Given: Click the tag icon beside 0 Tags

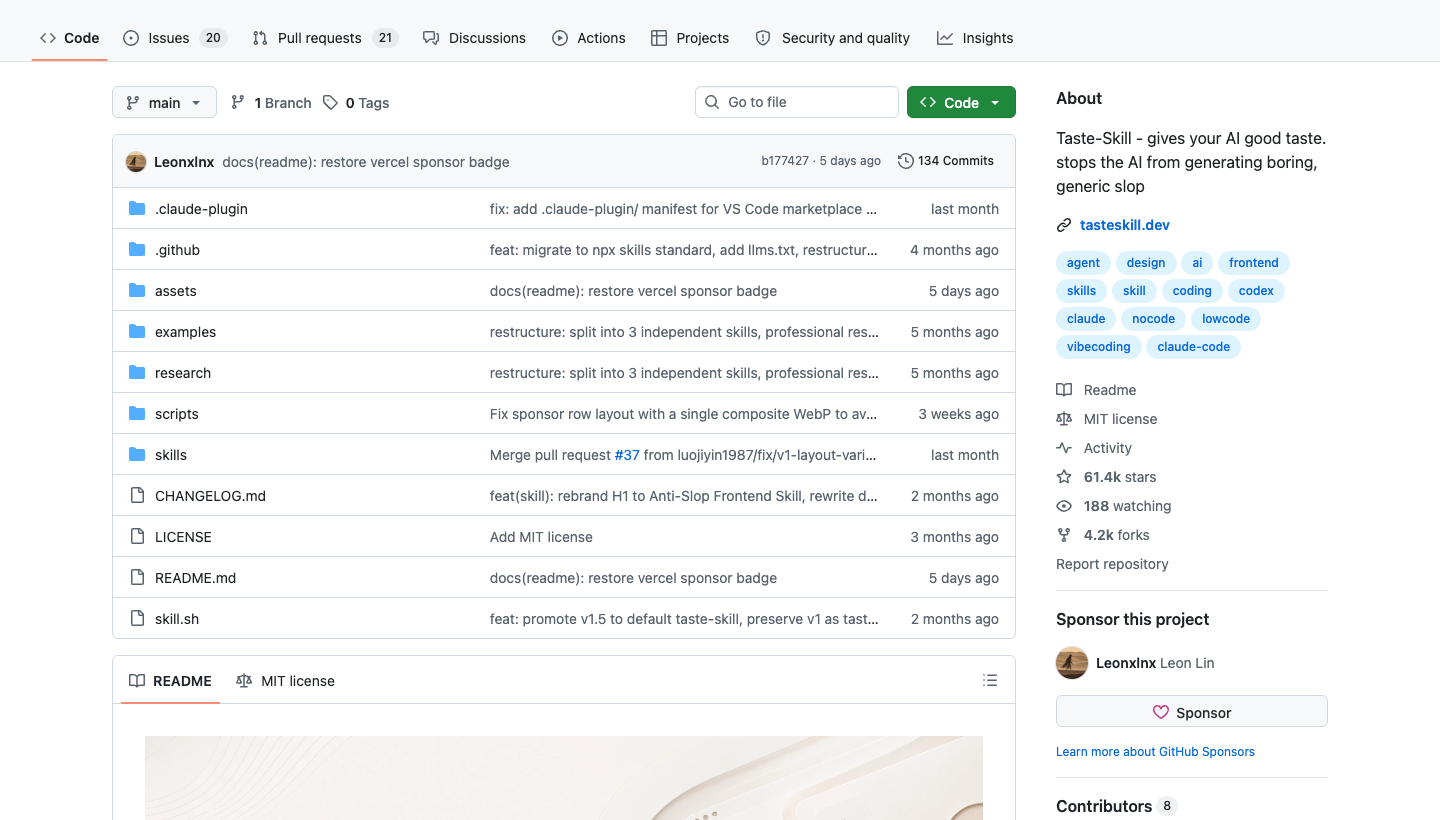Looking at the screenshot, I should point(330,103).
